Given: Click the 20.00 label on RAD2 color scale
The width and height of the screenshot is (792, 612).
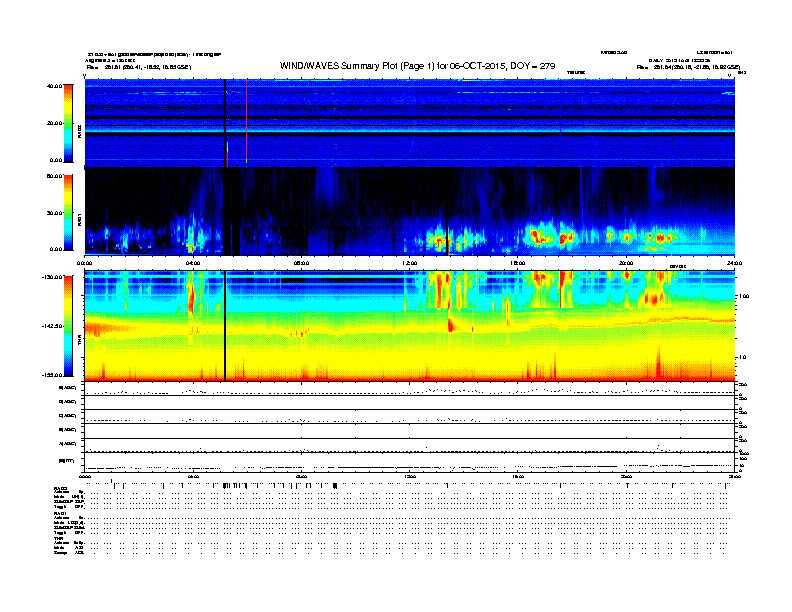Looking at the screenshot, I should click(x=54, y=123).
